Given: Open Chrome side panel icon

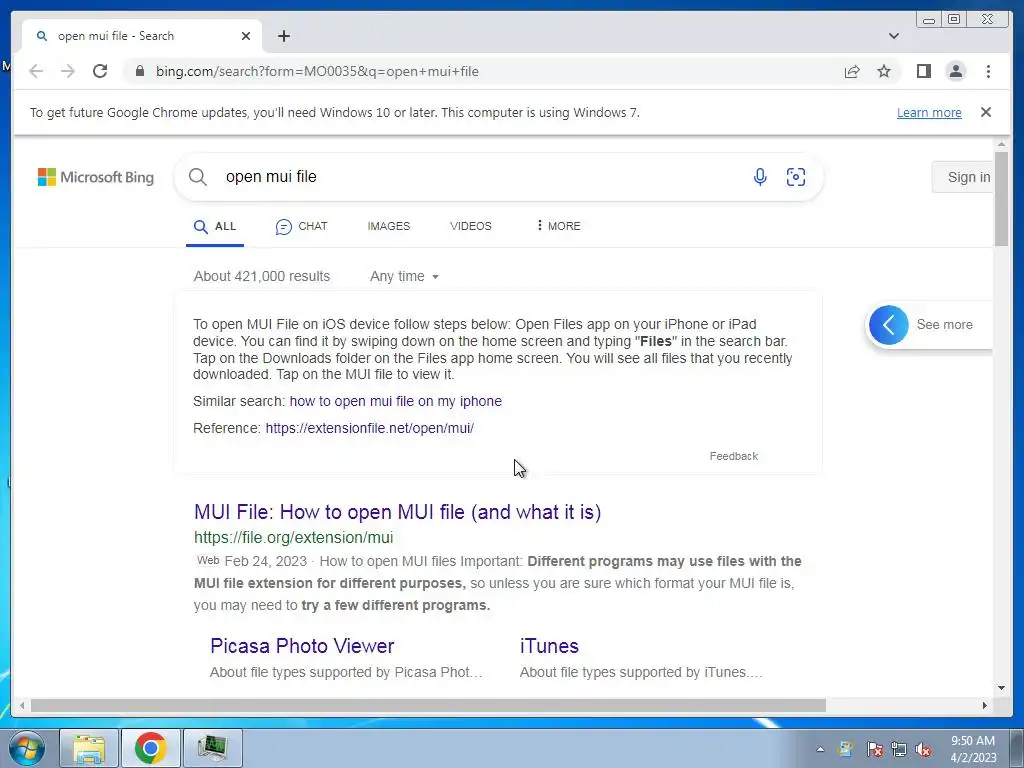Looking at the screenshot, I should coord(923,71).
